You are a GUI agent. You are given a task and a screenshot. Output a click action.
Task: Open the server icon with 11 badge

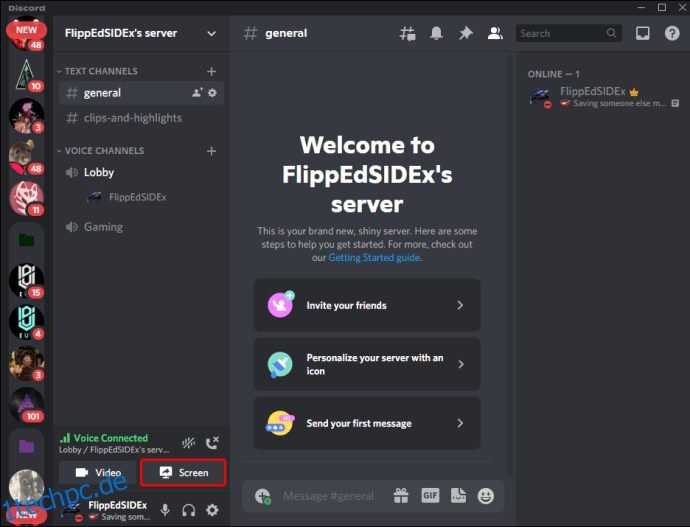[26, 198]
